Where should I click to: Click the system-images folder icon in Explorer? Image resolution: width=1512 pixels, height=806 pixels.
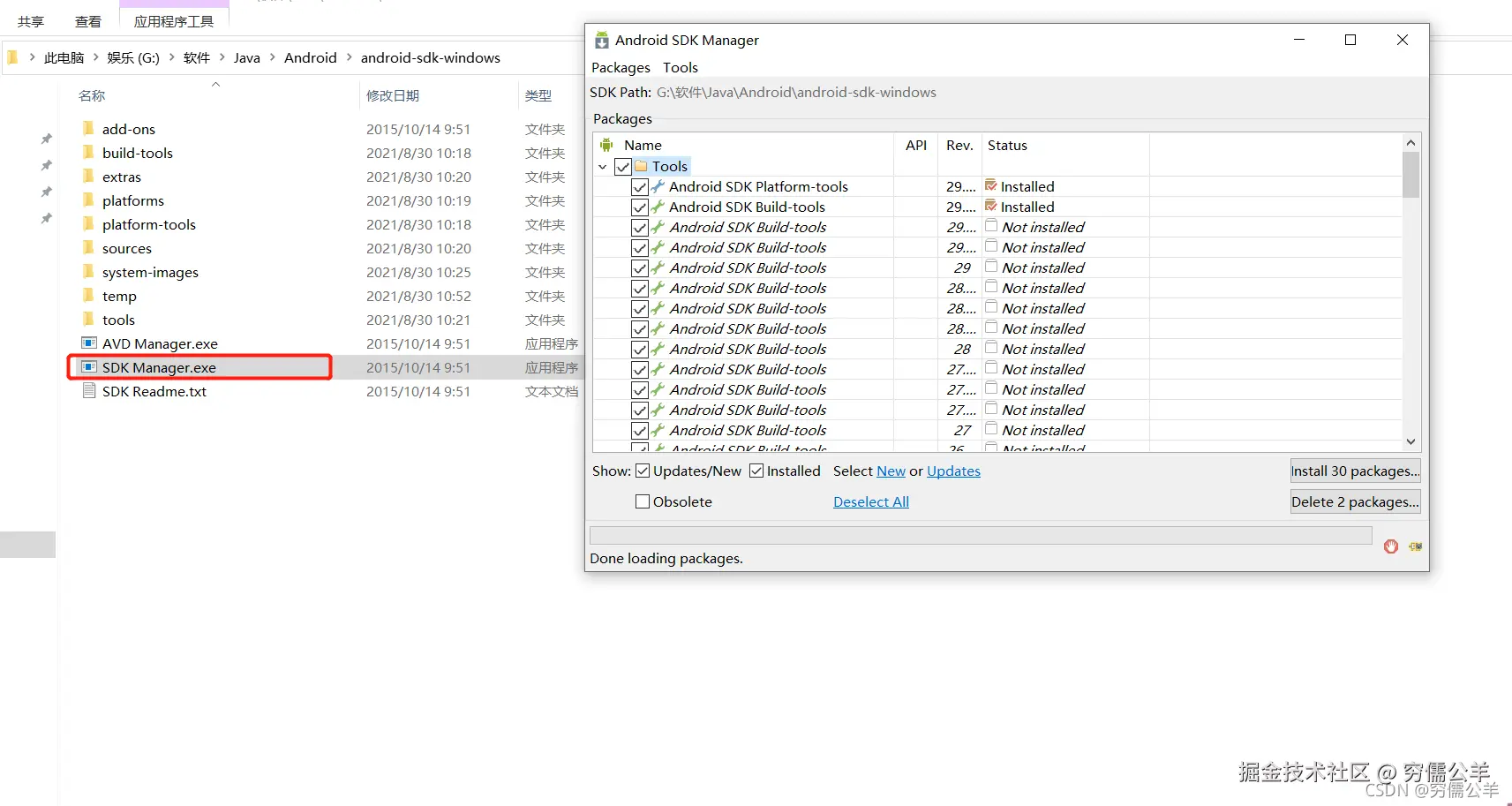pos(88,271)
